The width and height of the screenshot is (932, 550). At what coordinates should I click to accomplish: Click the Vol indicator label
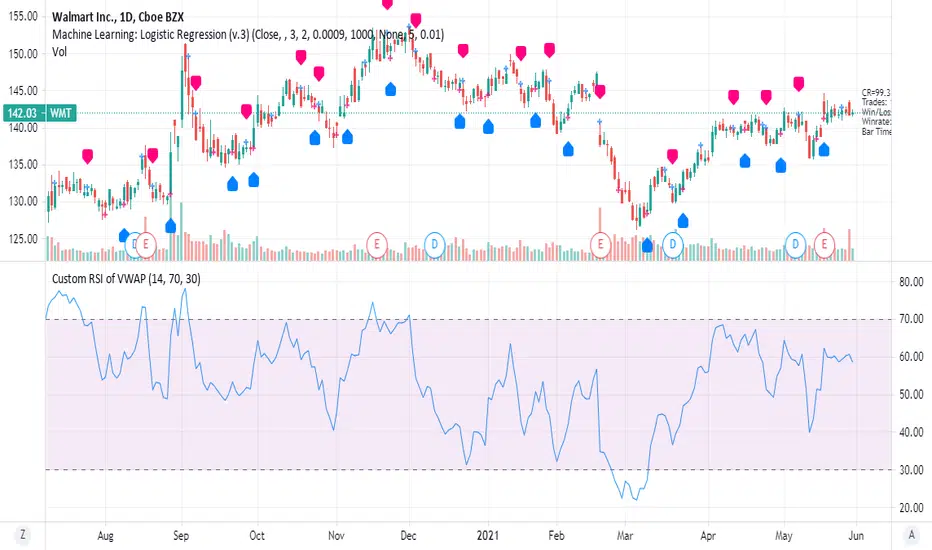[59, 52]
